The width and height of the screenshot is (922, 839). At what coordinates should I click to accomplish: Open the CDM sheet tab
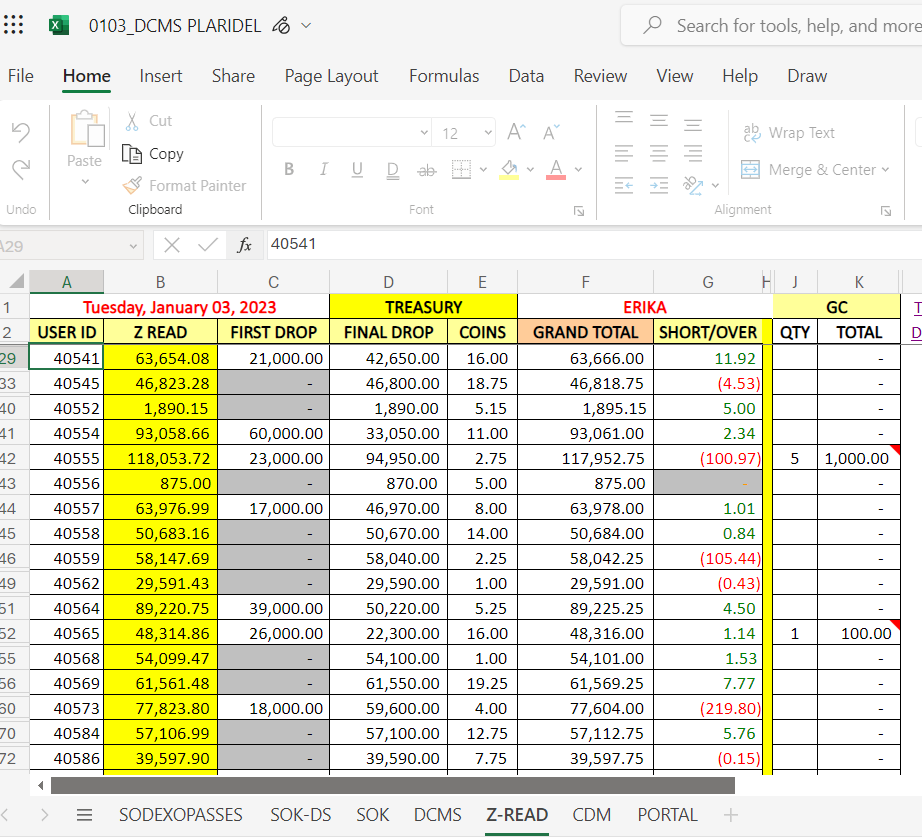click(592, 815)
